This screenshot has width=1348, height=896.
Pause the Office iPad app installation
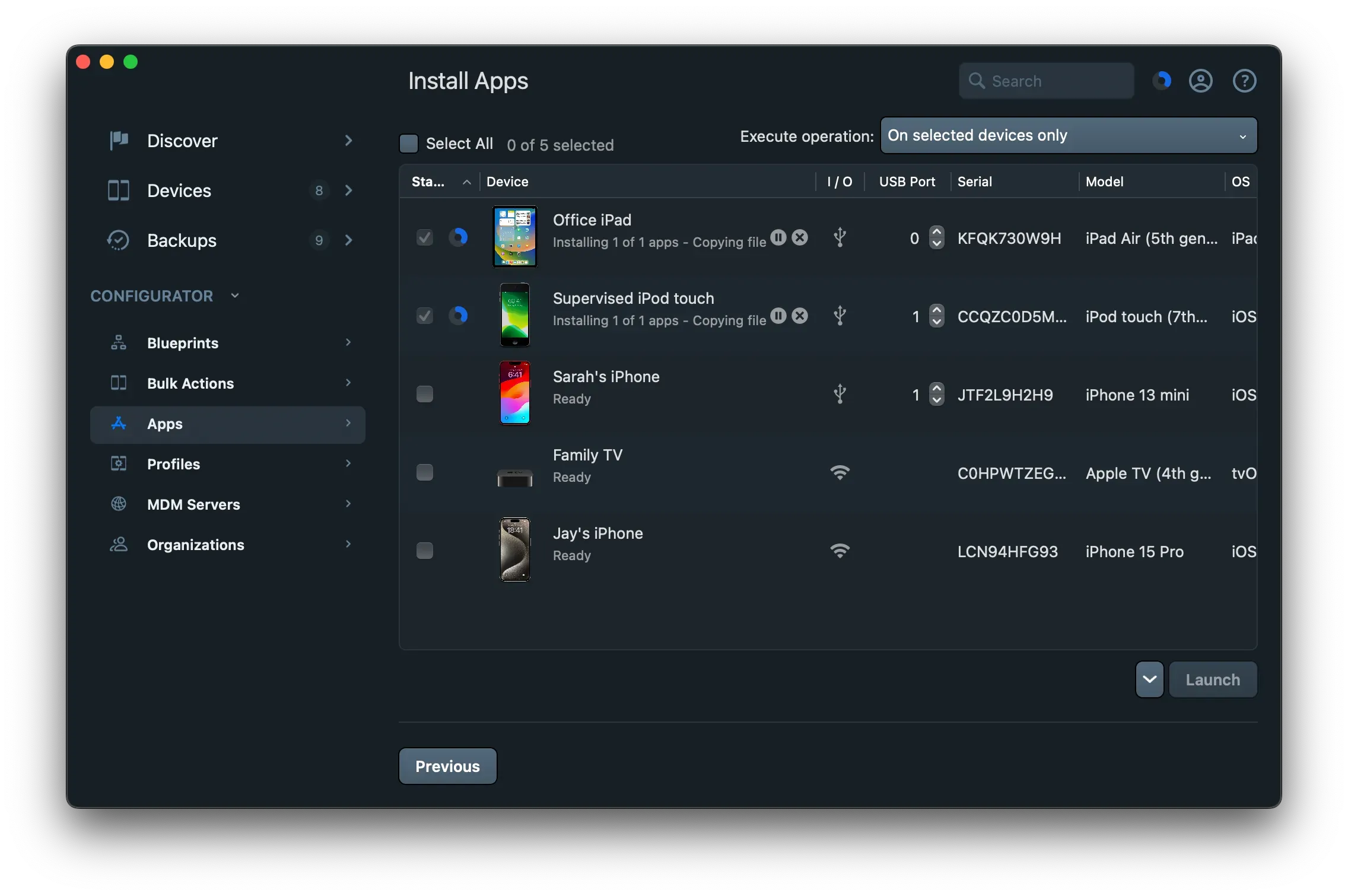pos(778,237)
